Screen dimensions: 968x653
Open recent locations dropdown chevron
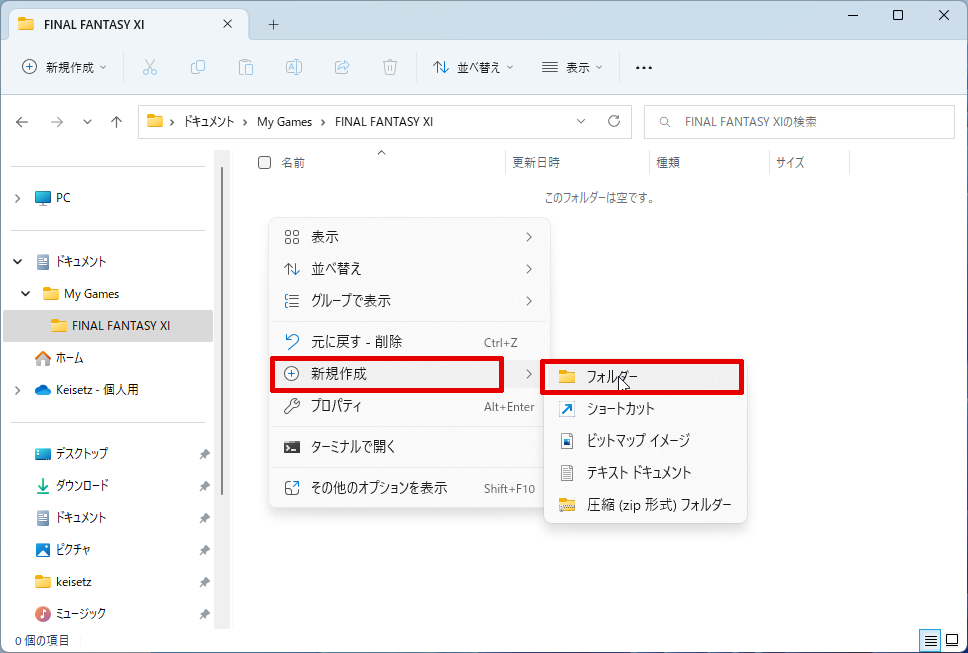click(87, 122)
